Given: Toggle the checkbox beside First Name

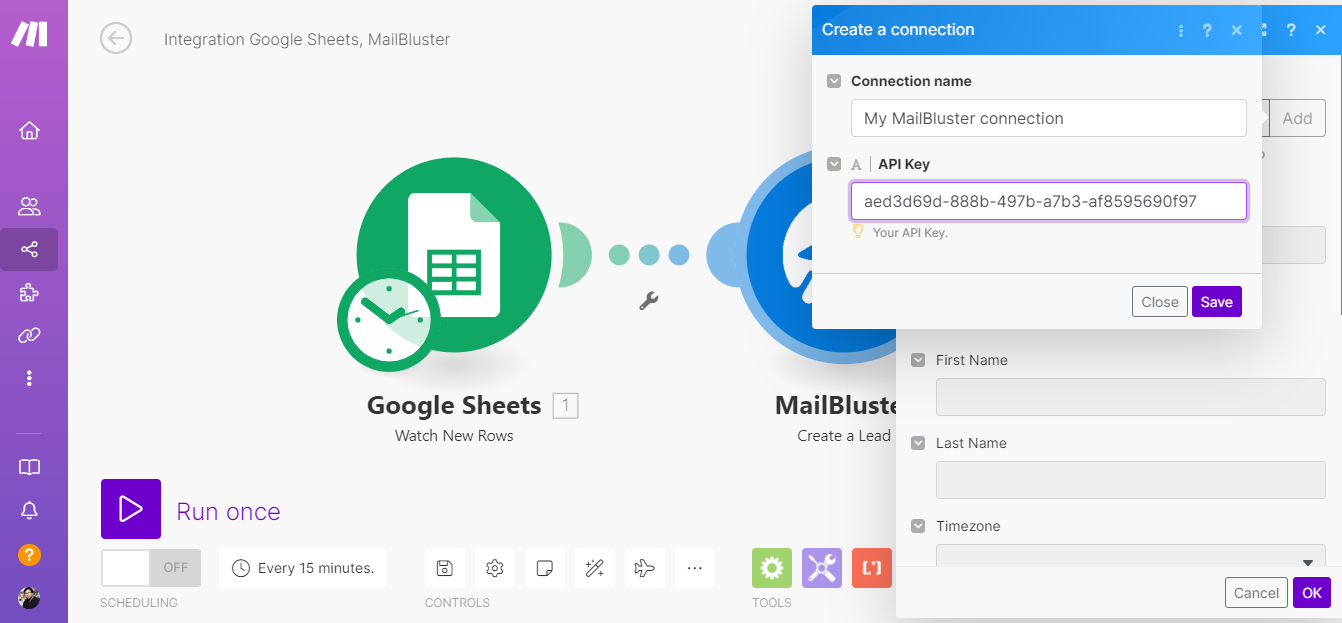Looking at the screenshot, I should pos(918,360).
